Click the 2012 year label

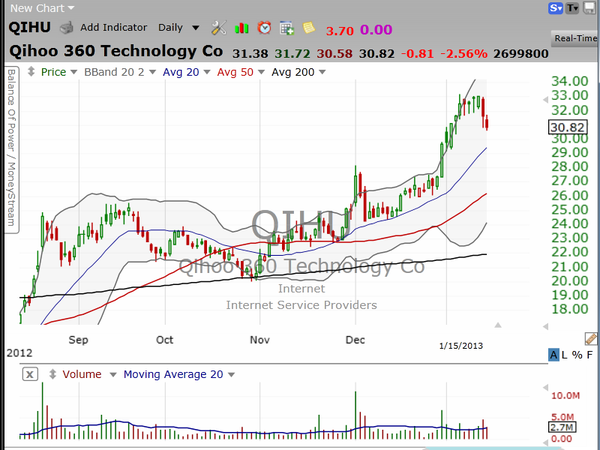tap(19, 353)
